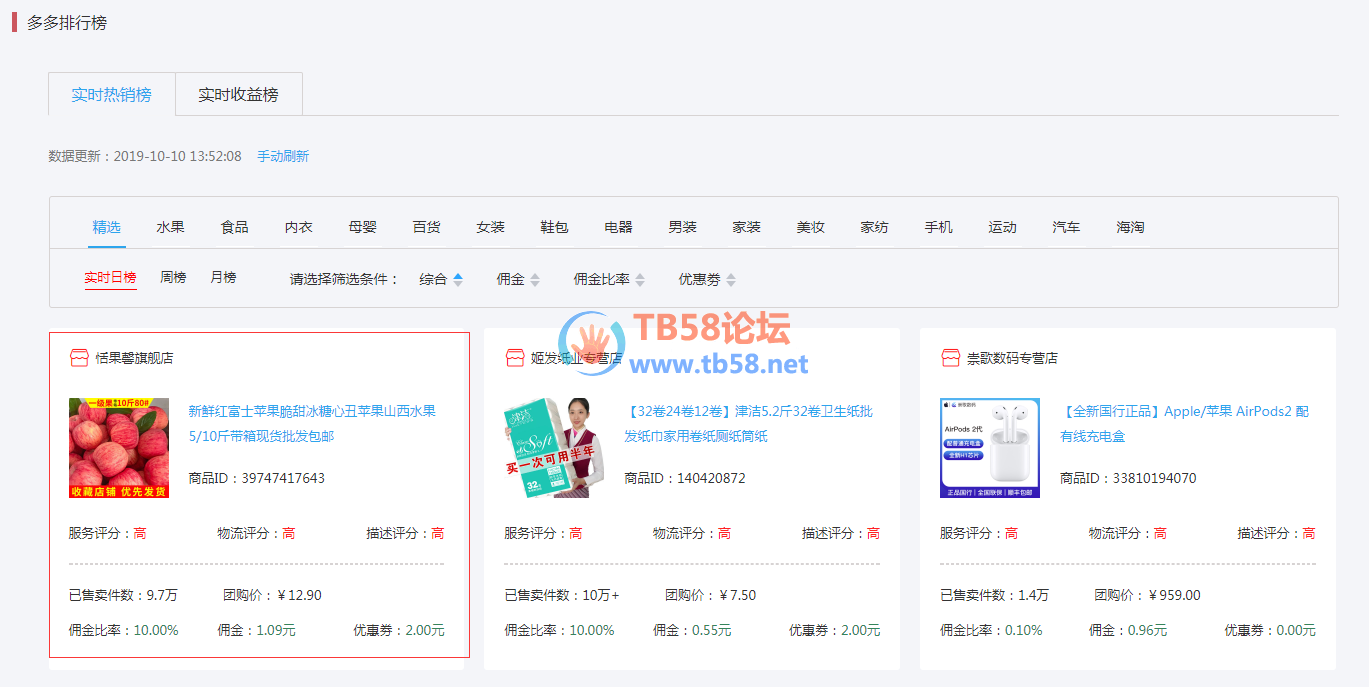Image resolution: width=1369 pixels, height=687 pixels.
Task: Select the 食品 category tab
Action: tap(235, 227)
